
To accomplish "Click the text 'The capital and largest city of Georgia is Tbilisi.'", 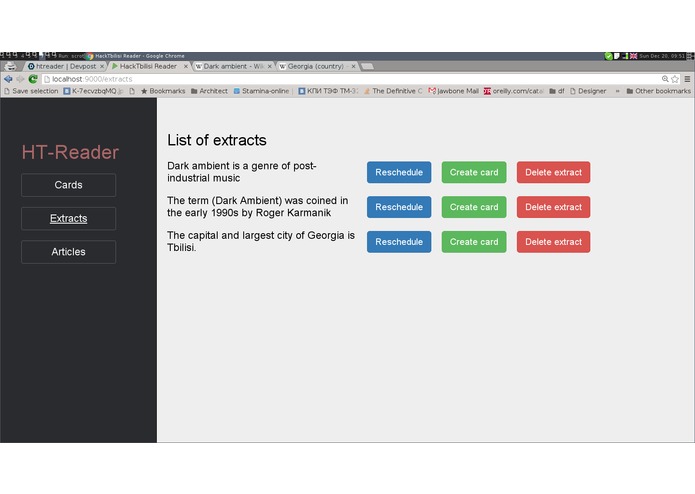I will 261,241.
